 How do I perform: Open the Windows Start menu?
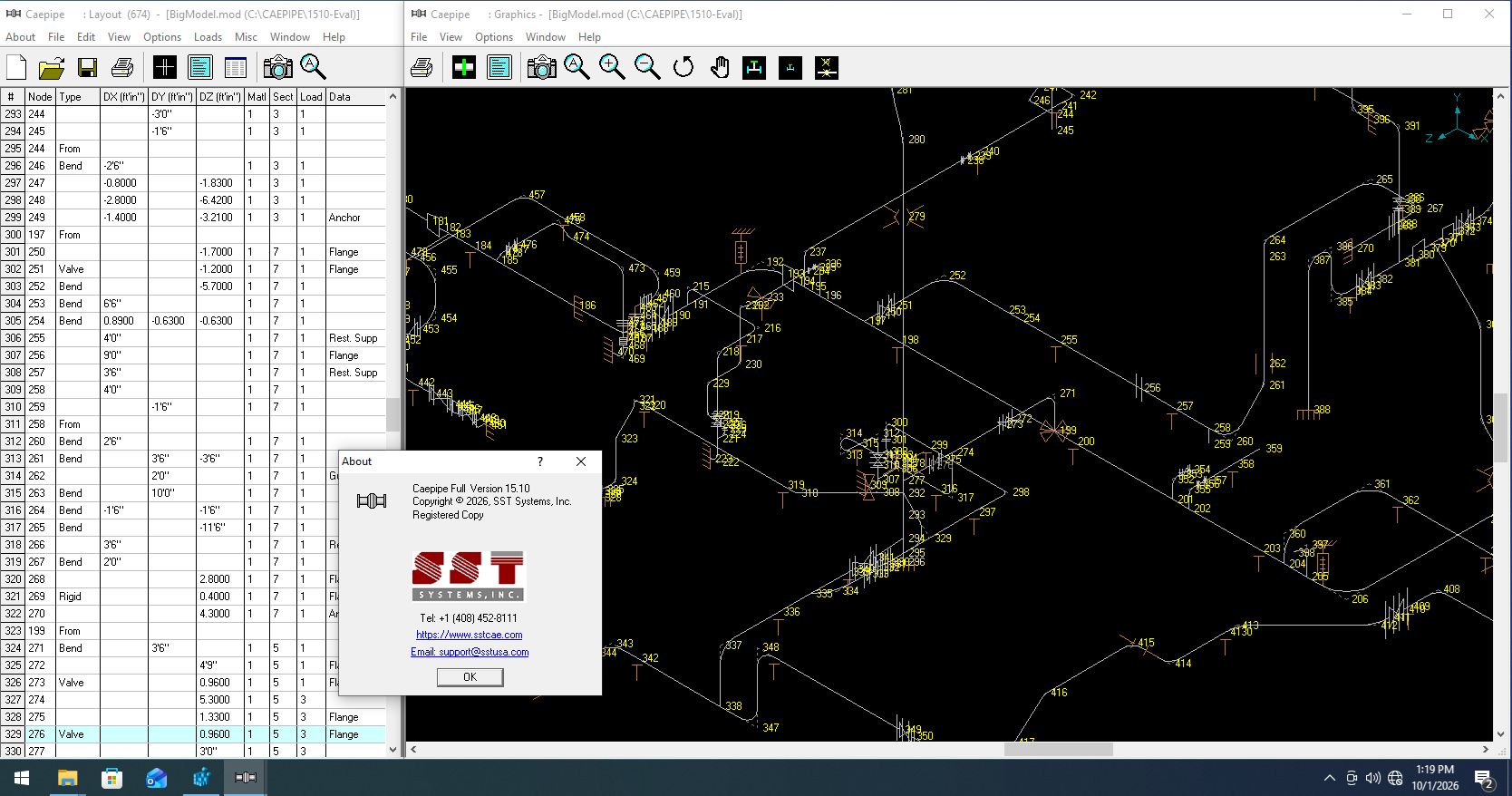[x=22, y=778]
